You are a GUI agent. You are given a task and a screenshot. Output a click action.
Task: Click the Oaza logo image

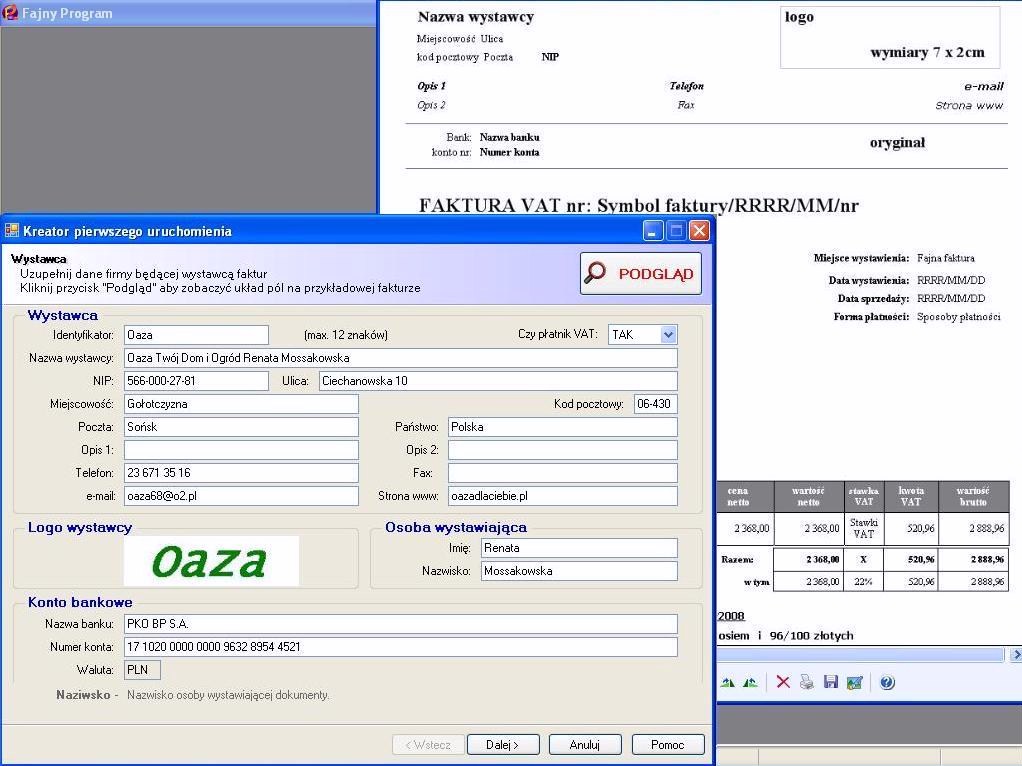tap(211, 561)
